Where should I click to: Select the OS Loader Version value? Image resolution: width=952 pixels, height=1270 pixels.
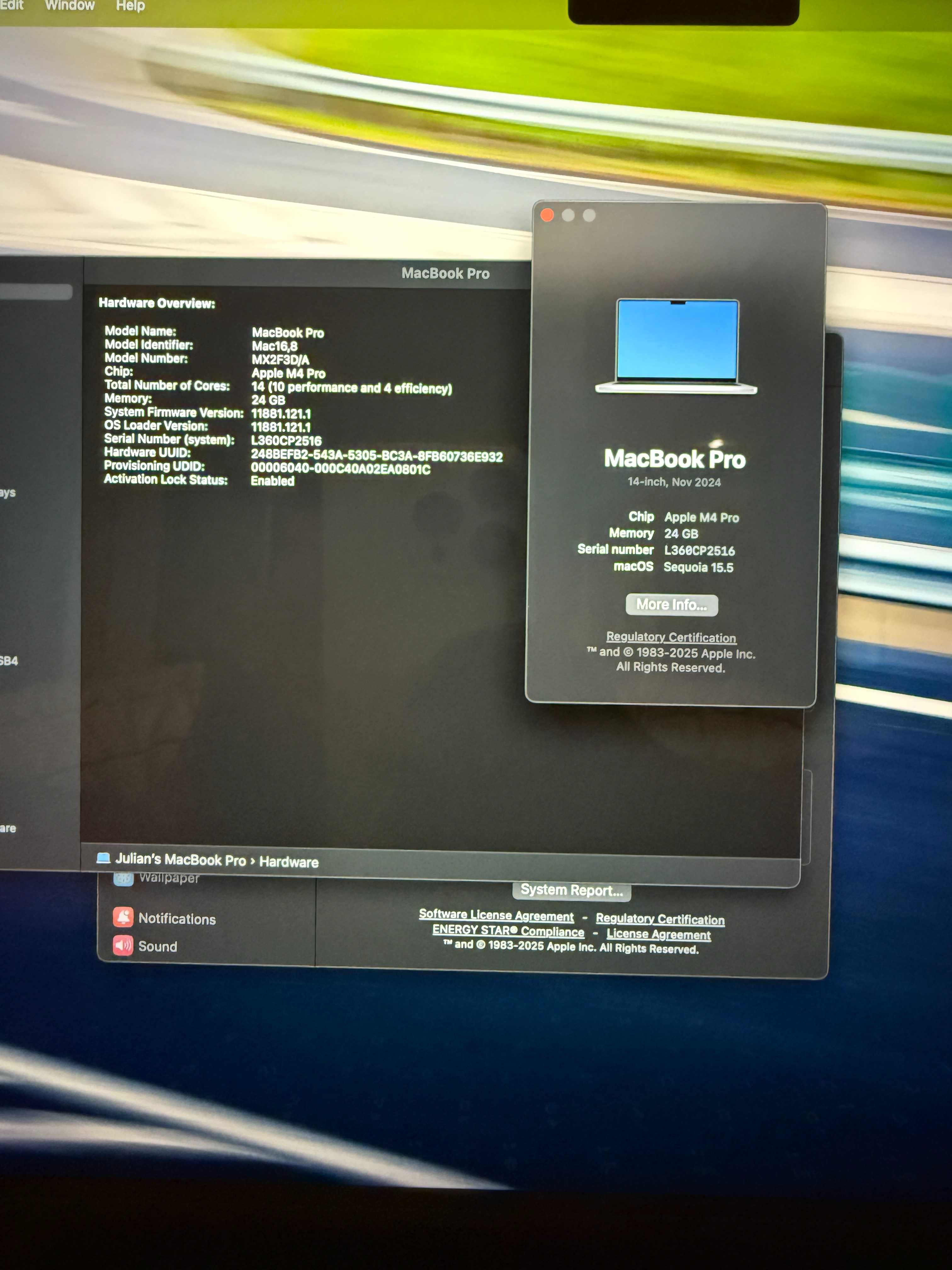point(280,427)
